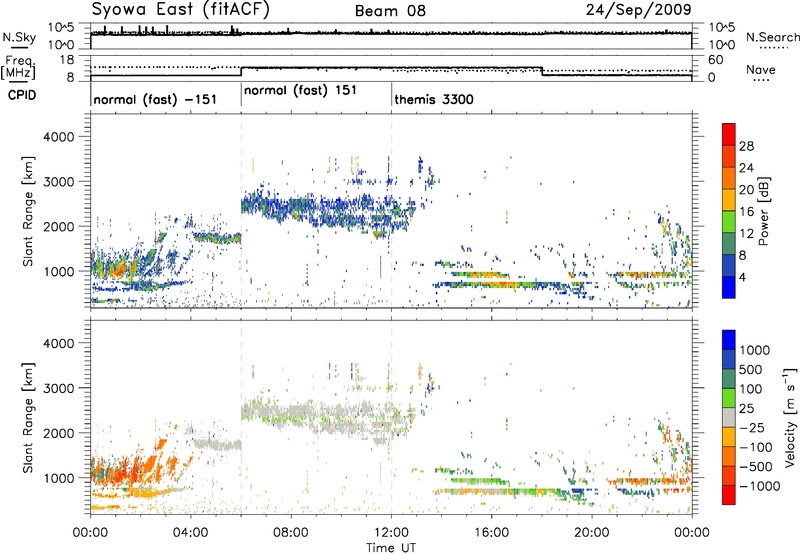Click the '500' value on Velocity colorbar

click(x=751, y=370)
